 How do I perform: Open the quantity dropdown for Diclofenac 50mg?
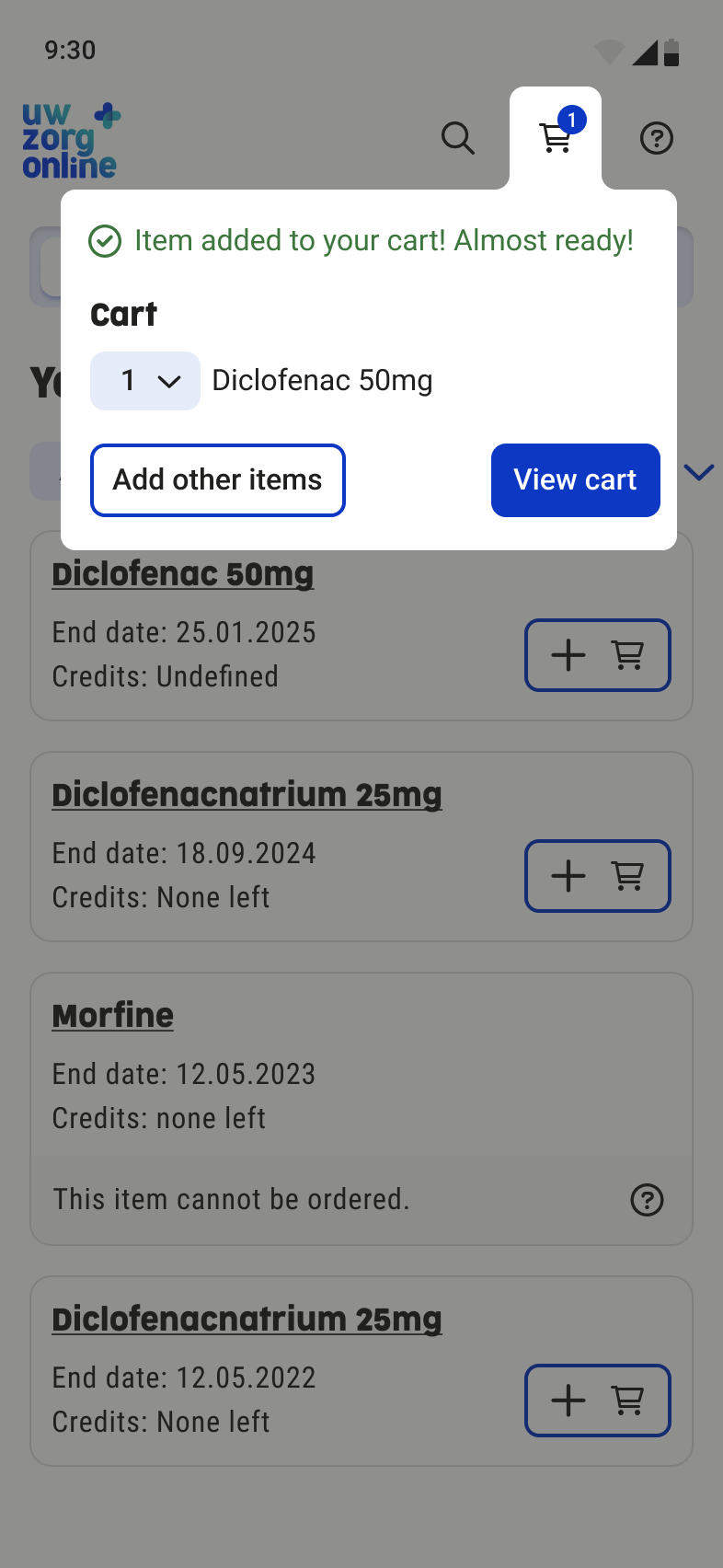click(x=145, y=381)
